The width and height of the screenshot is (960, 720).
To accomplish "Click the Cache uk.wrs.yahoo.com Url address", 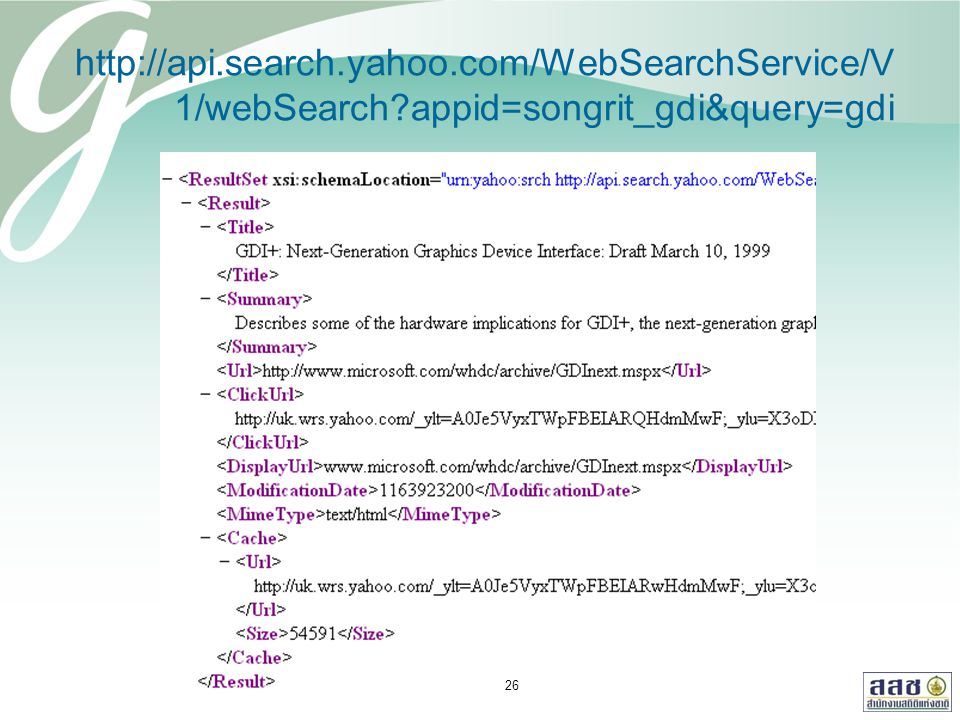I will coord(534,587).
